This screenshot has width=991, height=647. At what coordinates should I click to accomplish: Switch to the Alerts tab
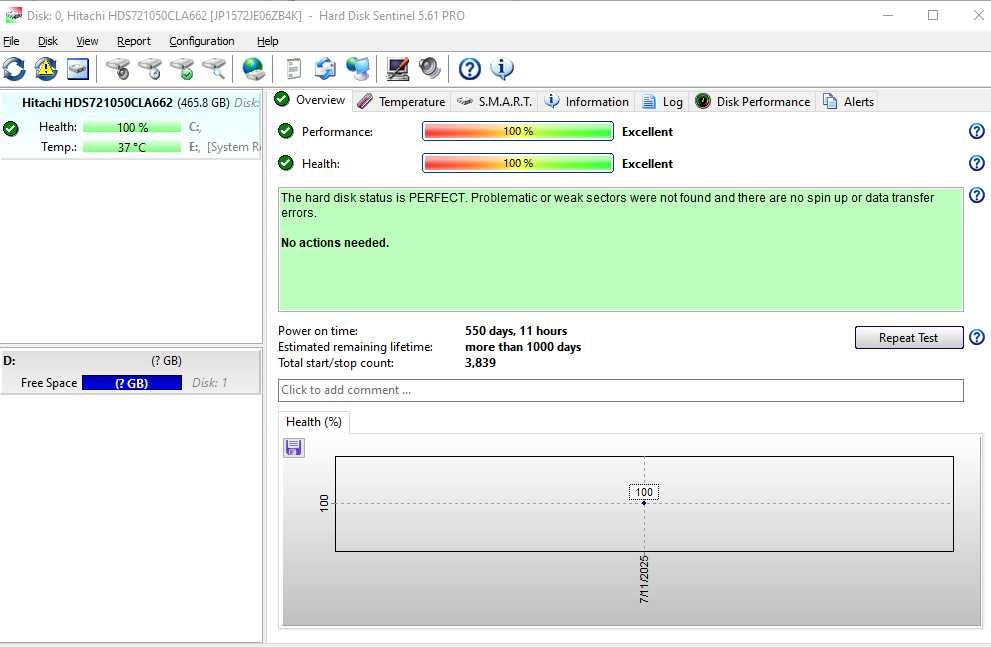click(848, 102)
